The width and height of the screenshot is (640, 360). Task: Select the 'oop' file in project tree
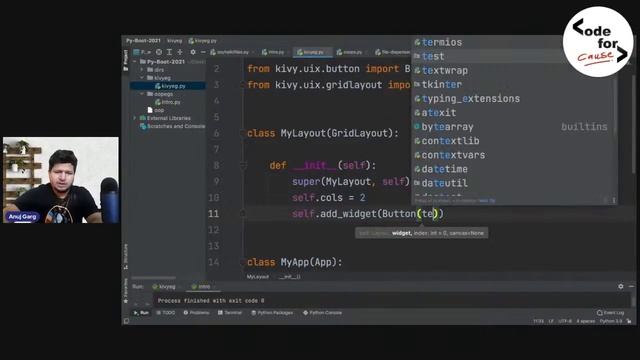156,110
